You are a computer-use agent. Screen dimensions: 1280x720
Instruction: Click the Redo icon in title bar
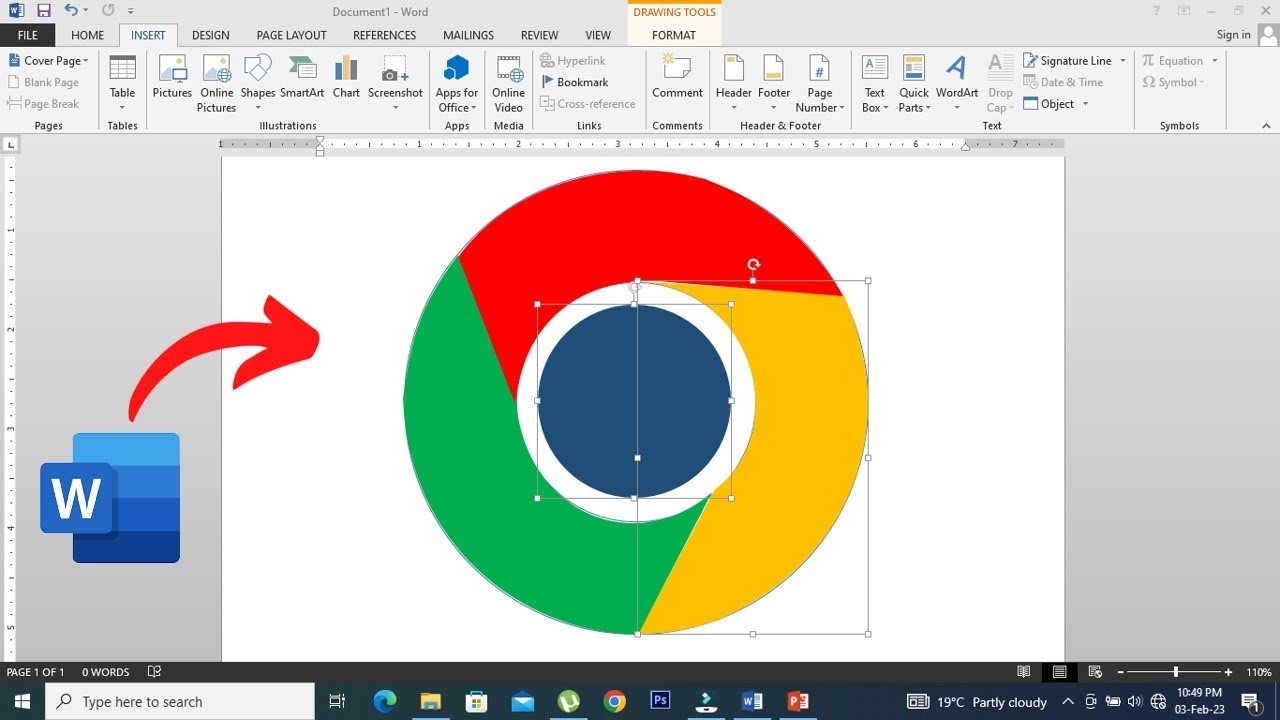click(108, 11)
